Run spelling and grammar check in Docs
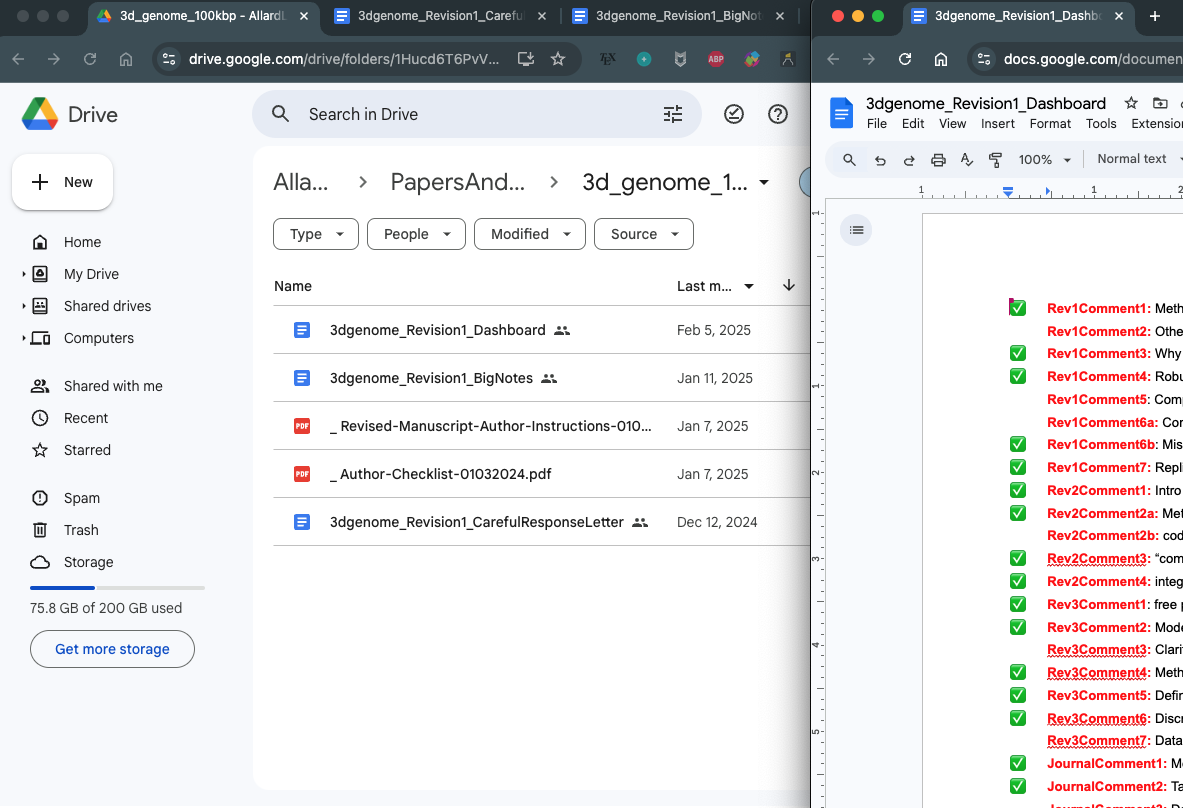Image resolution: width=1183 pixels, height=808 pixels. click(x=966, y=159)
